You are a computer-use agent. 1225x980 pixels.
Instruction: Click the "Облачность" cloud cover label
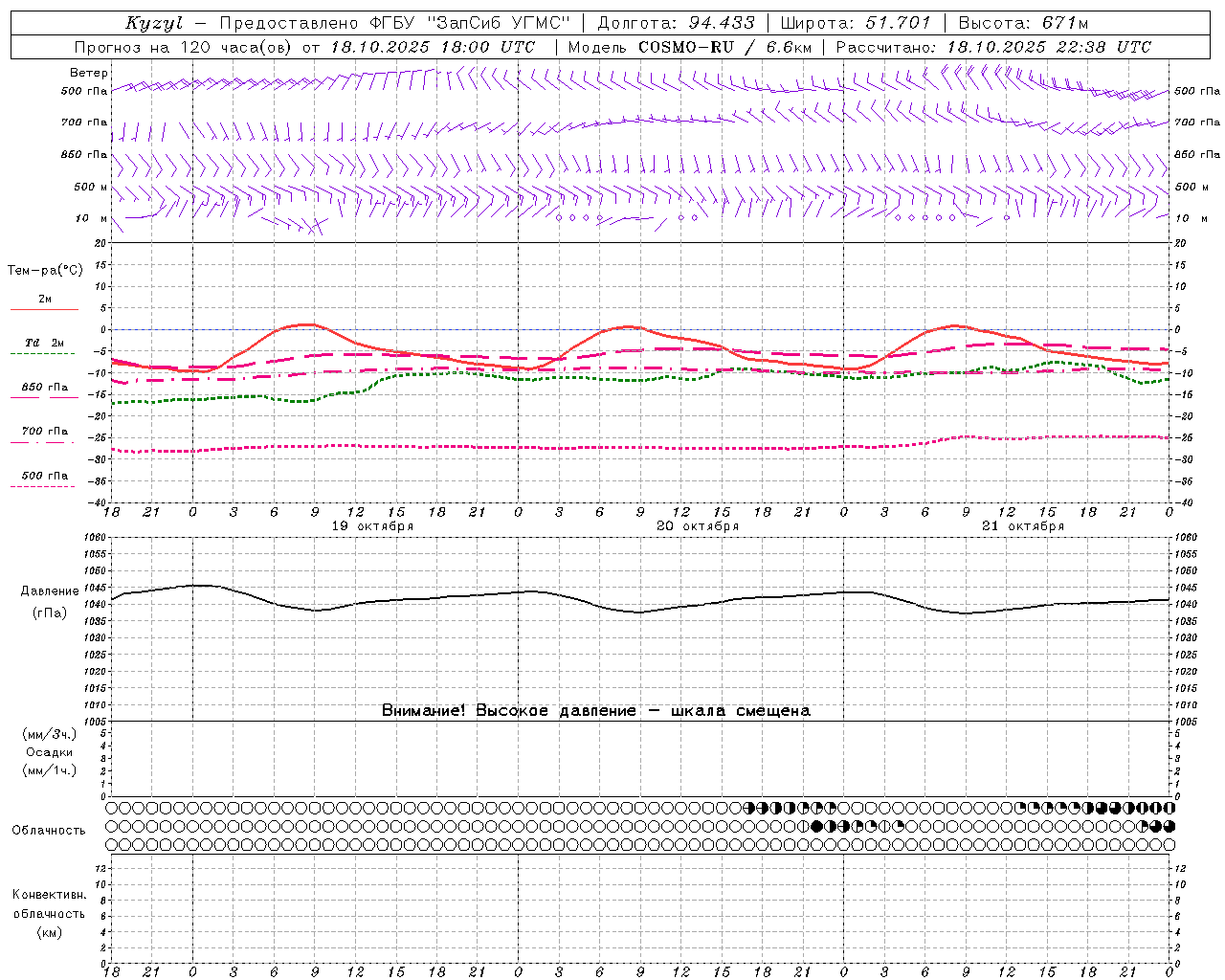pyautogui.click(x=49, y=831)
